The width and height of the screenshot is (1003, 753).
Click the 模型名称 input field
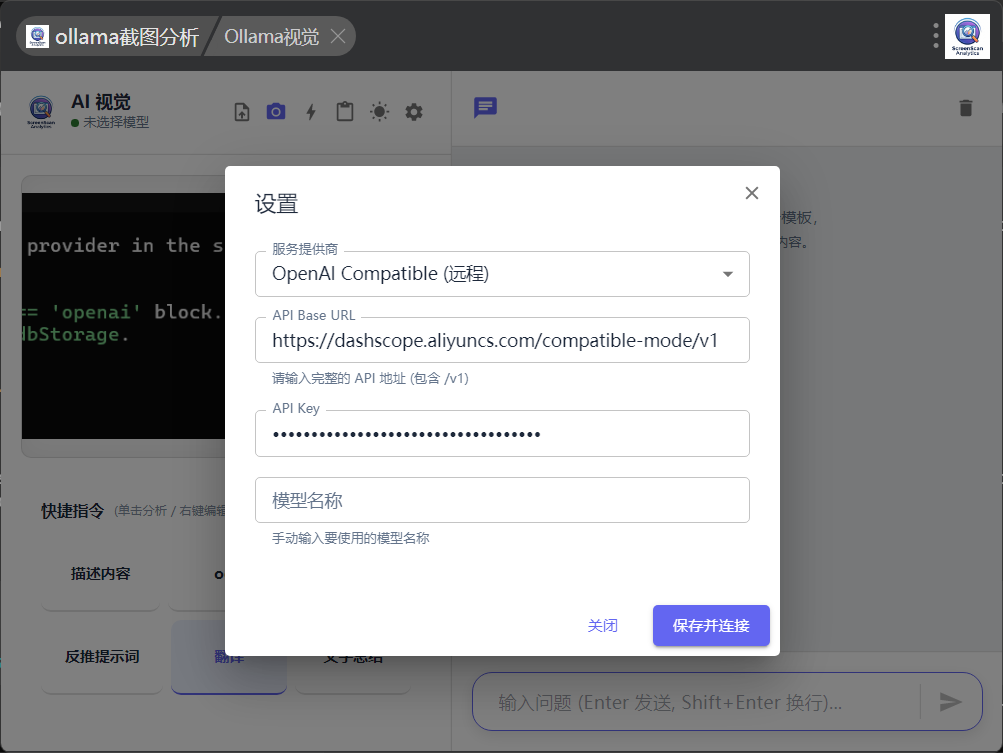[502, 500]
